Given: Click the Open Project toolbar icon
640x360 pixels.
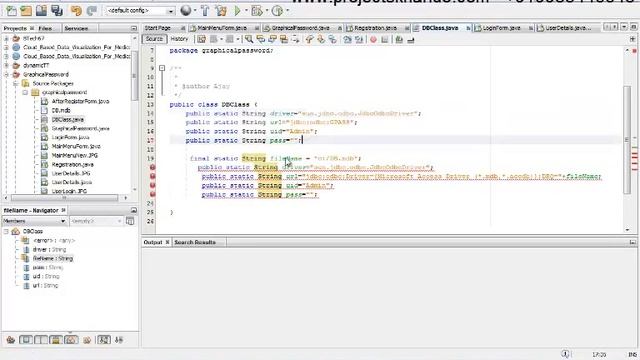Looking at the screenshot, I should [41, 11].
